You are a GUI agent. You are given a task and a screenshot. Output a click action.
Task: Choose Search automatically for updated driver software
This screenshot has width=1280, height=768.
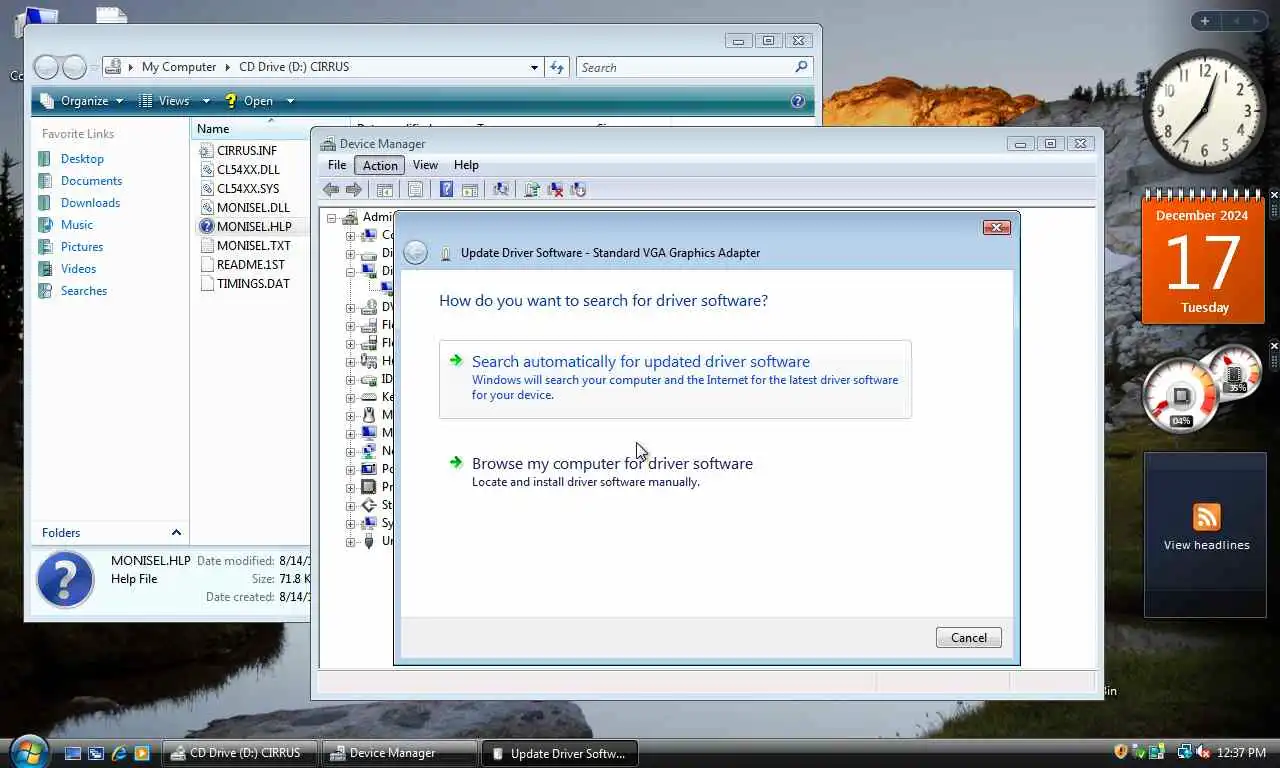click(x=675, y=379)
